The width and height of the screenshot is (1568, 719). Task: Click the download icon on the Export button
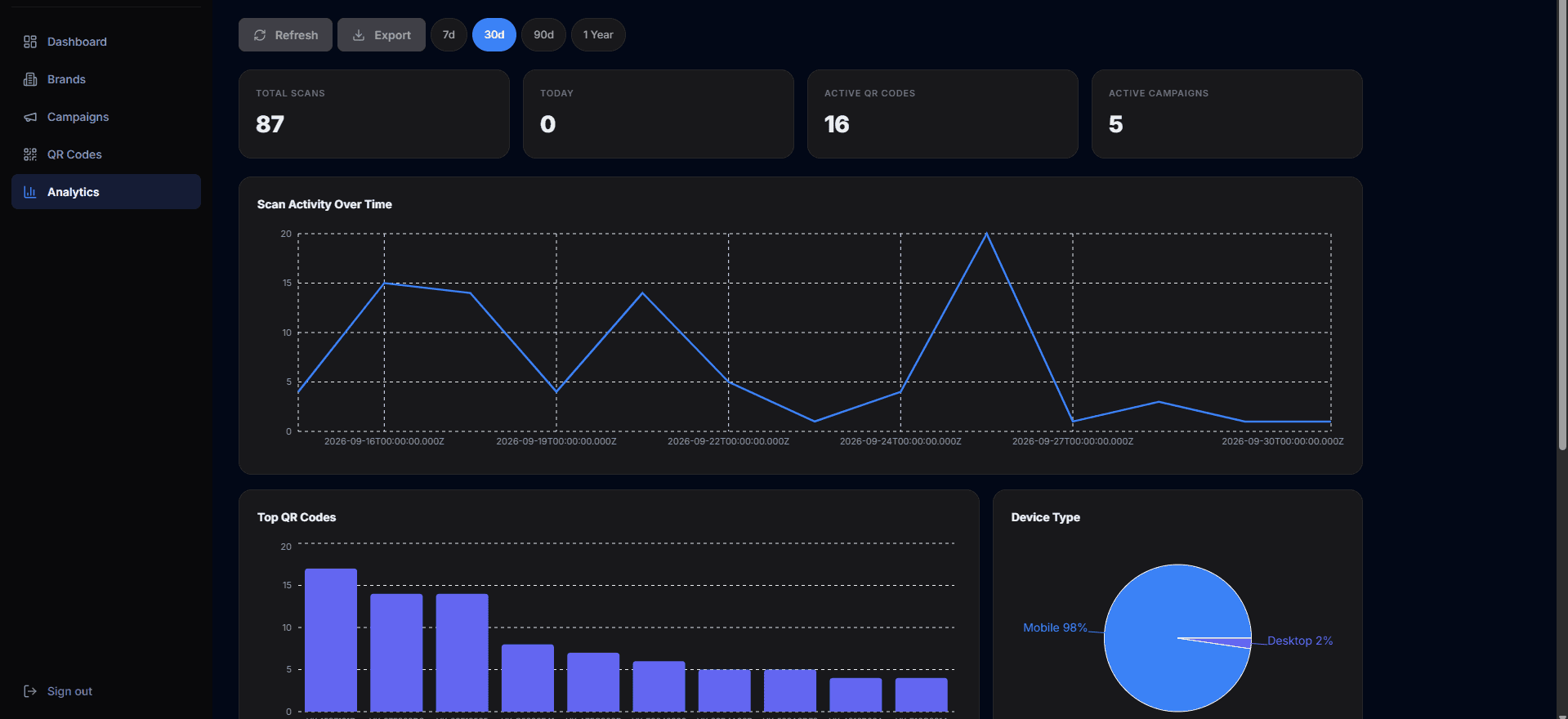pyautogui.click(x=359, y=35)
